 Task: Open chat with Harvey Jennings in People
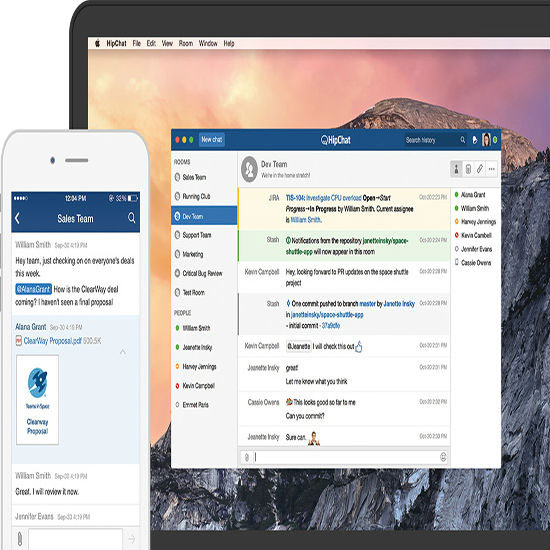(x=204, y=367)
